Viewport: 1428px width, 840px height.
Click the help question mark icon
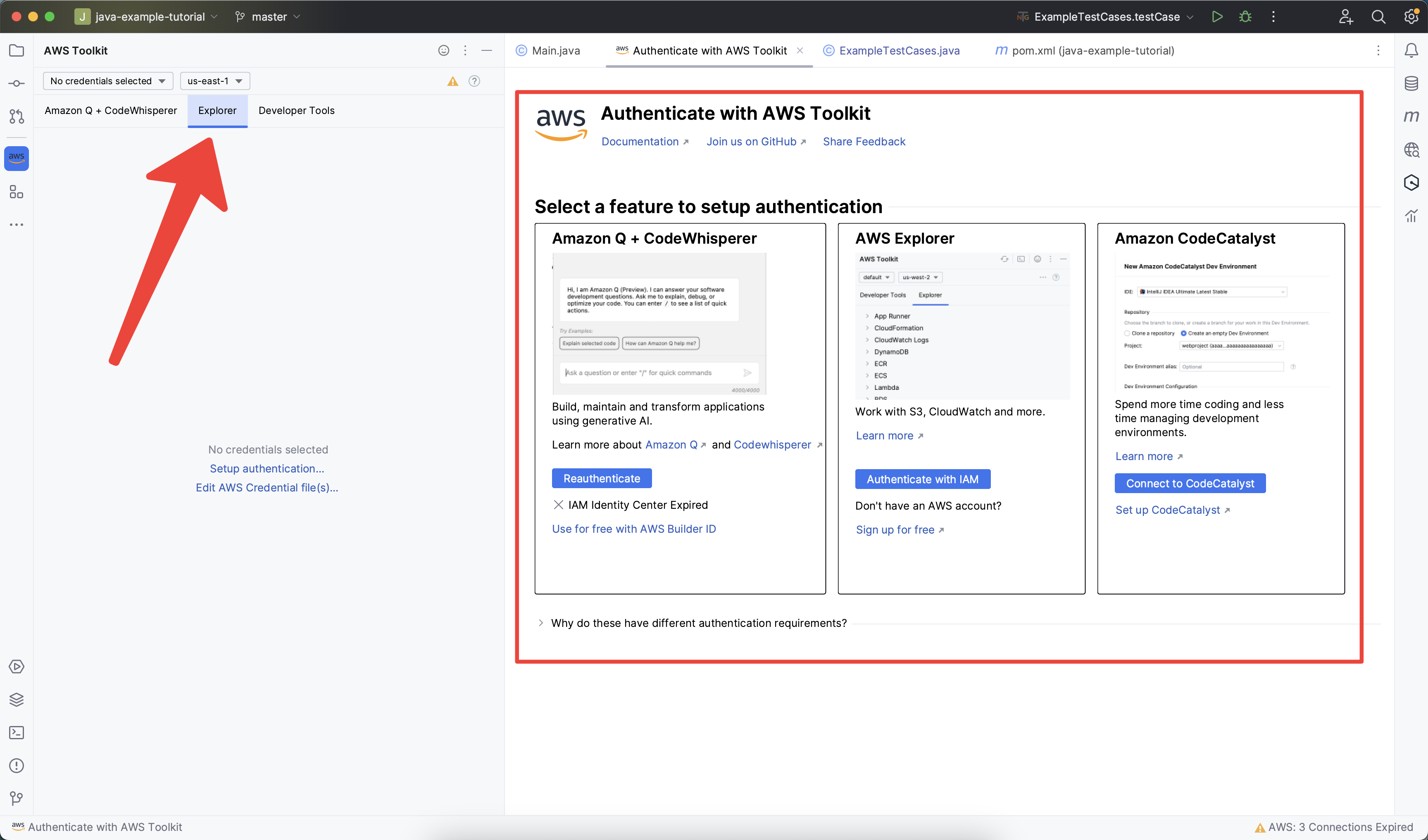(474, 81)
